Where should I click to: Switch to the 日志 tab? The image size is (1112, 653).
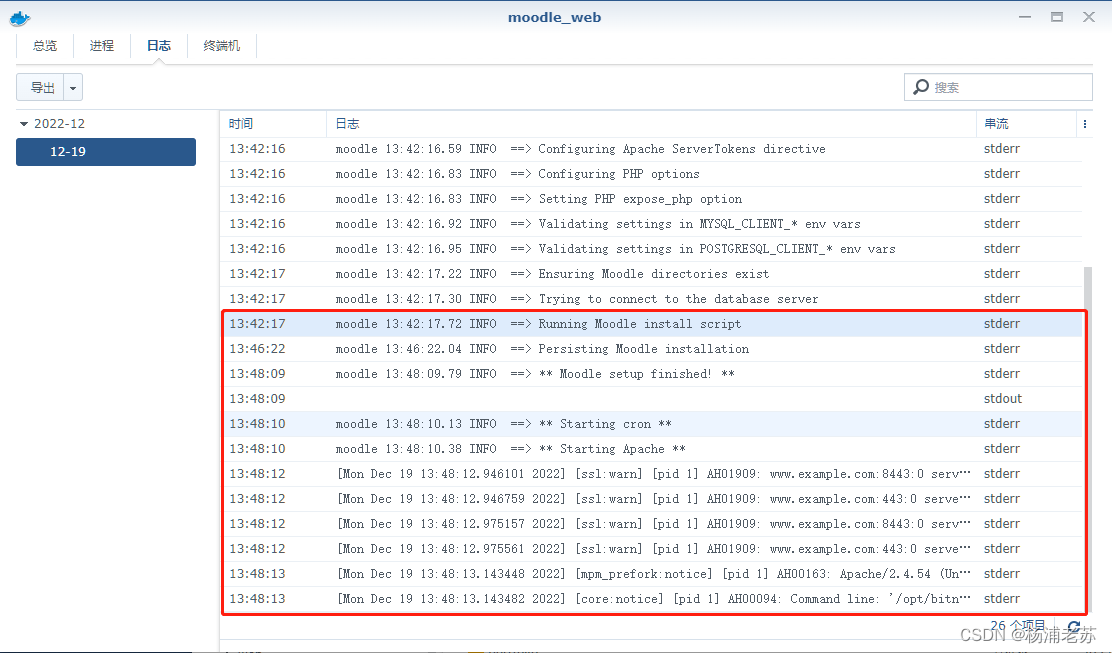159,45
